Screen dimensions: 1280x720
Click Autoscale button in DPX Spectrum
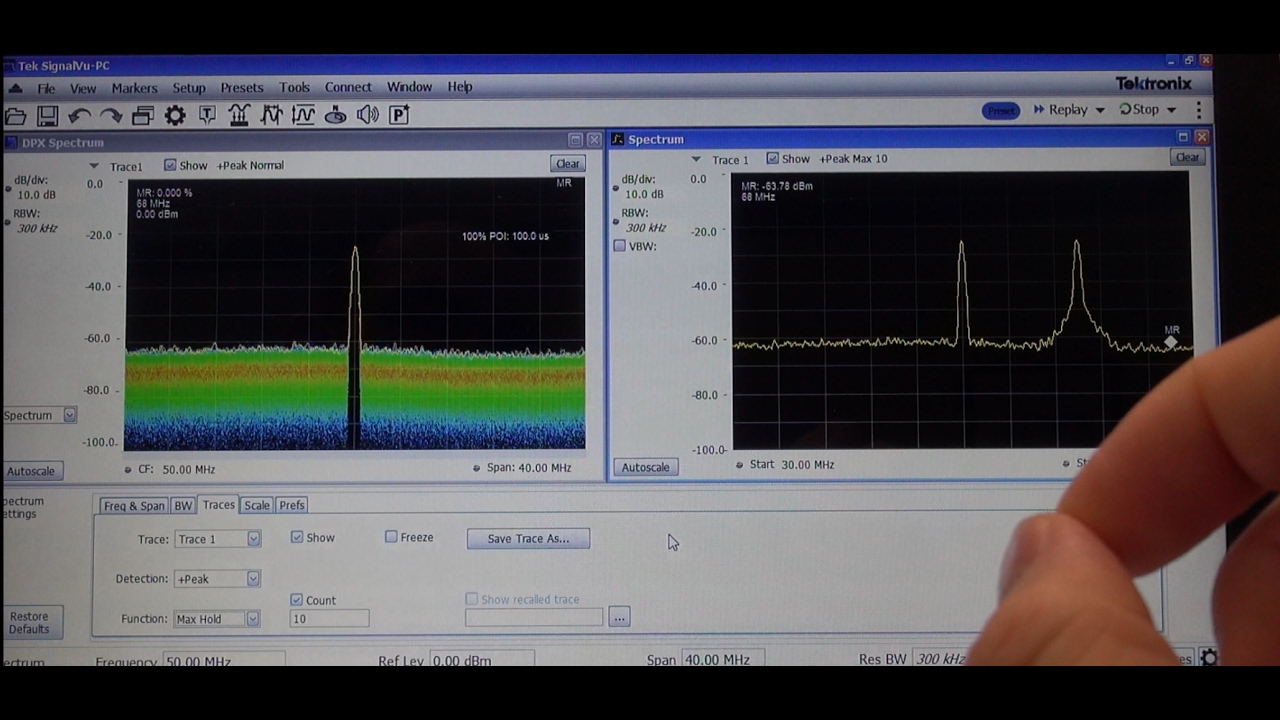31,471
